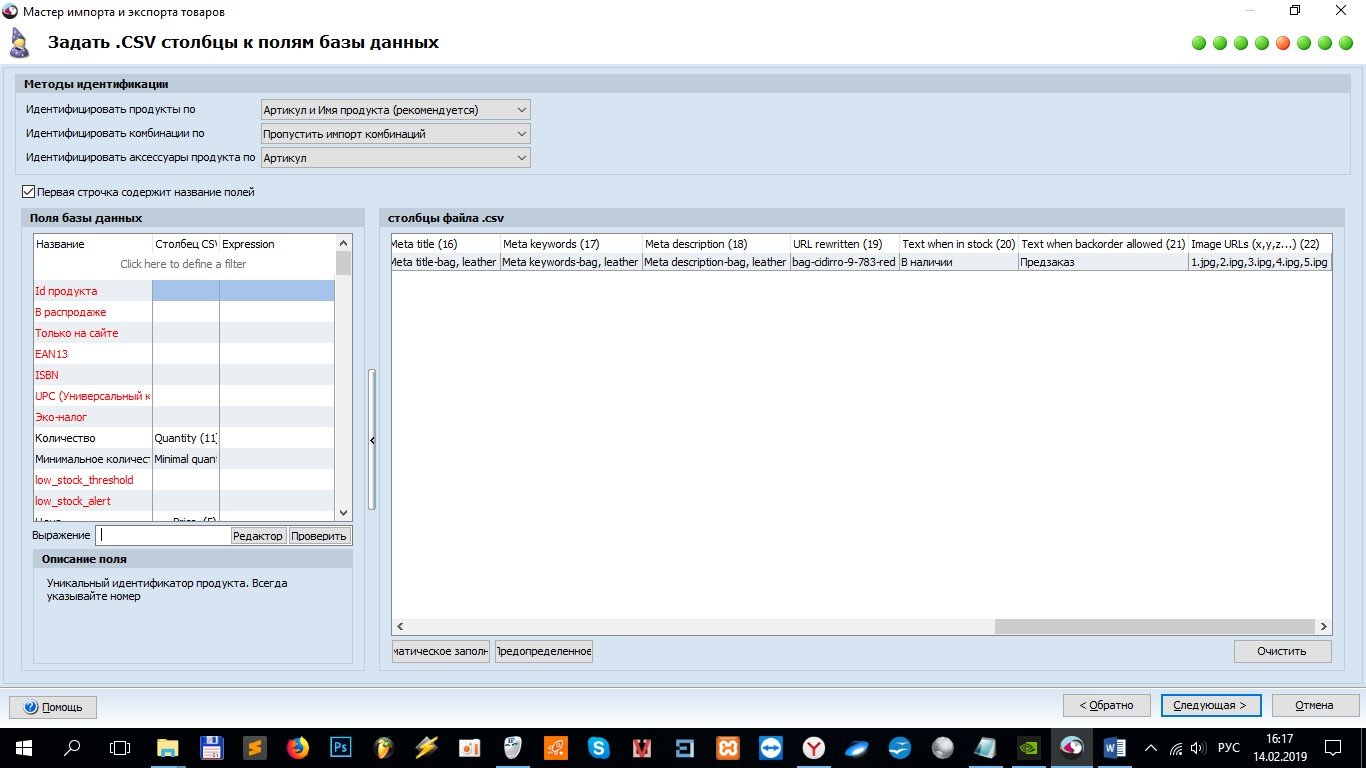Click the right arrow of the CSV scrollbar
Viewport: 1366px width, 768px height.
click(x=1324, y=627)
